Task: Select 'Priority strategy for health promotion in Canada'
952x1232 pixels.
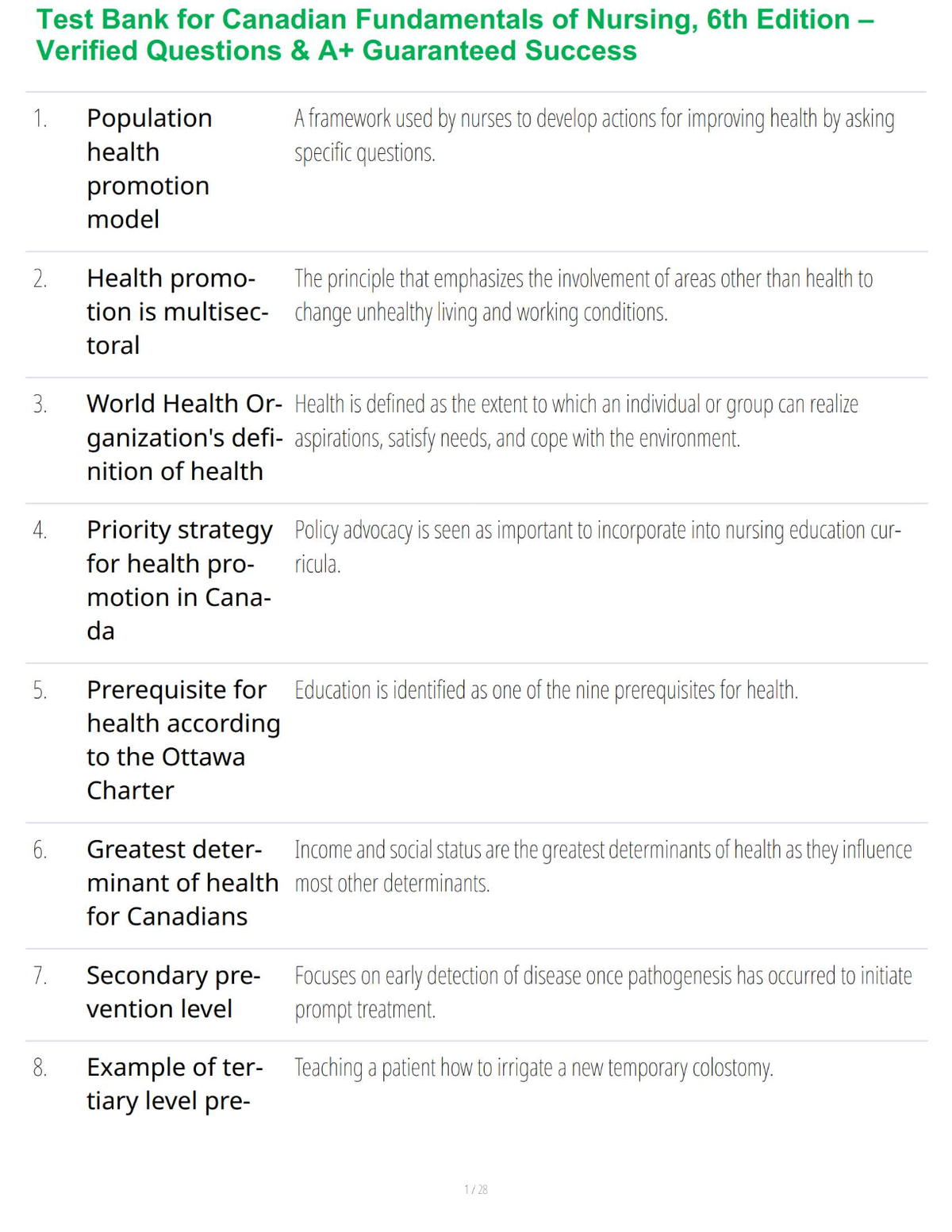Action: point(179,580)
